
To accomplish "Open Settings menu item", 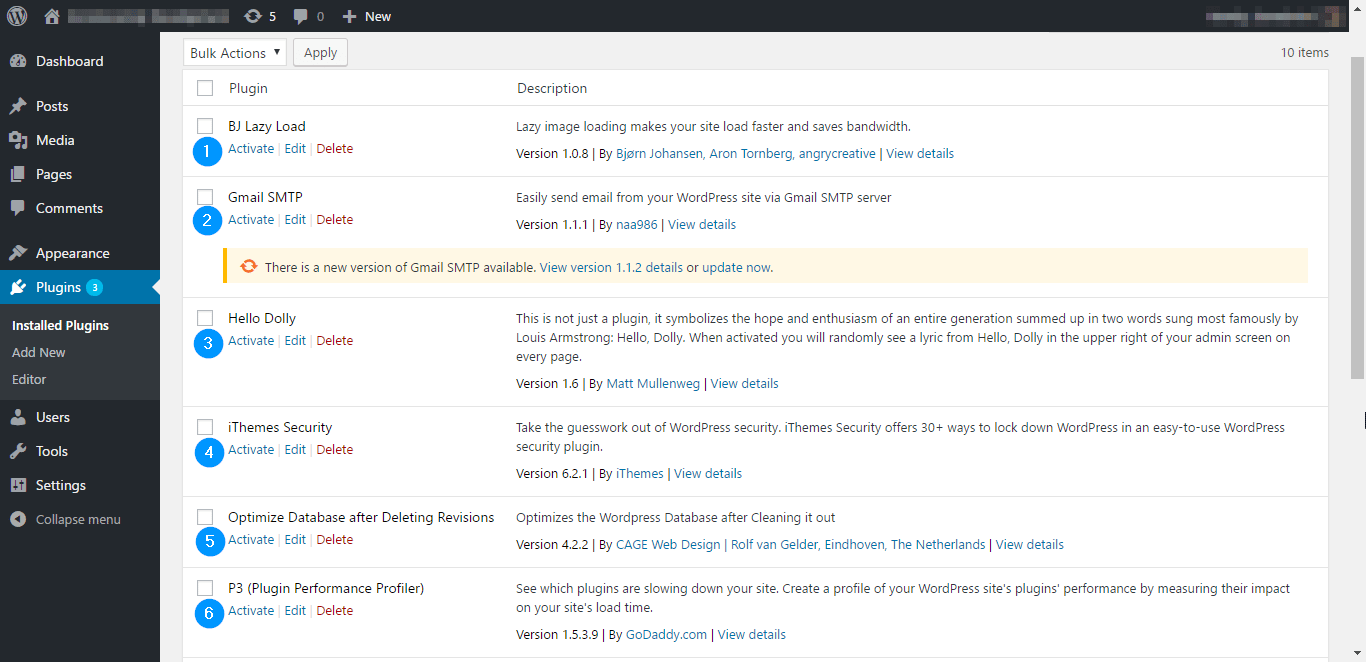I will [80, 485].
